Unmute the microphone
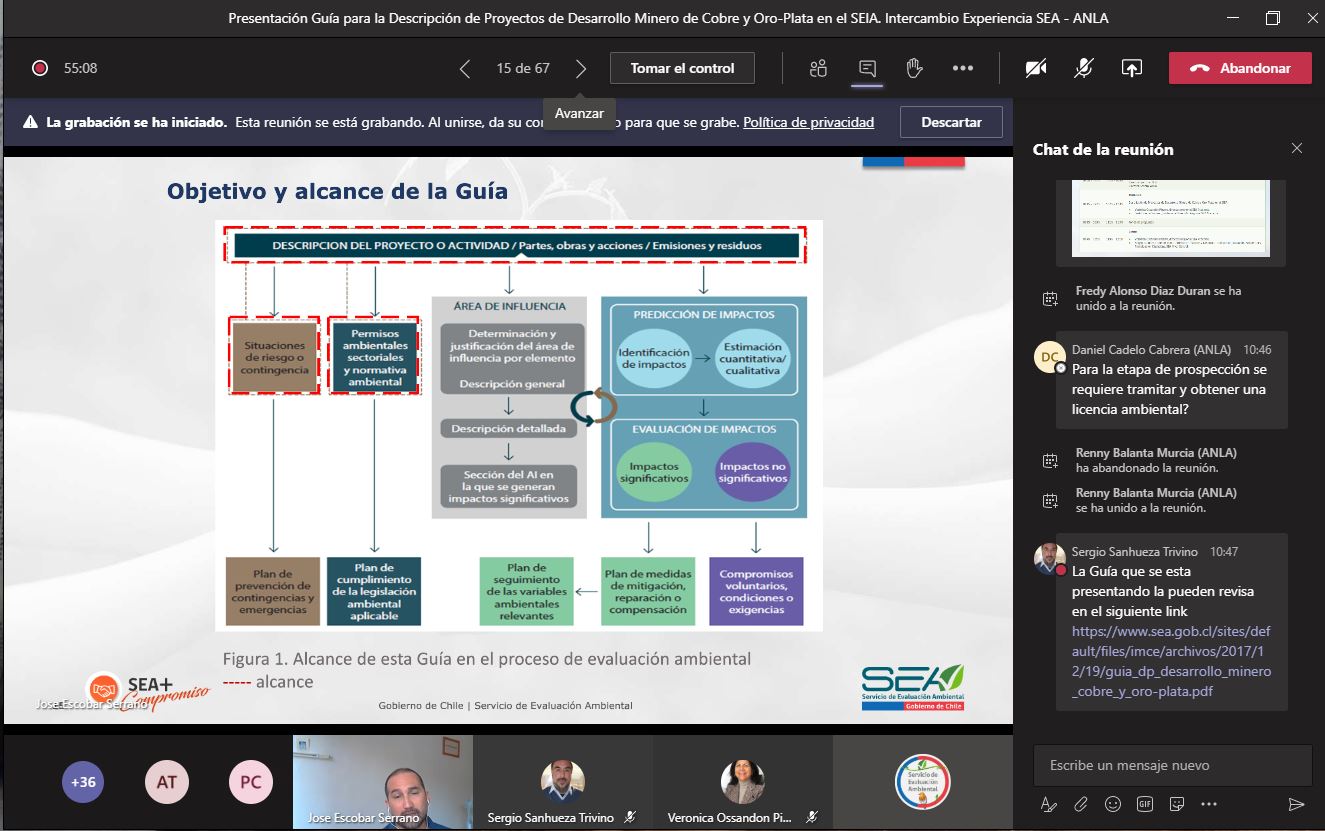This screenshot has height=831, width=1325. (x=1083, y=68)
